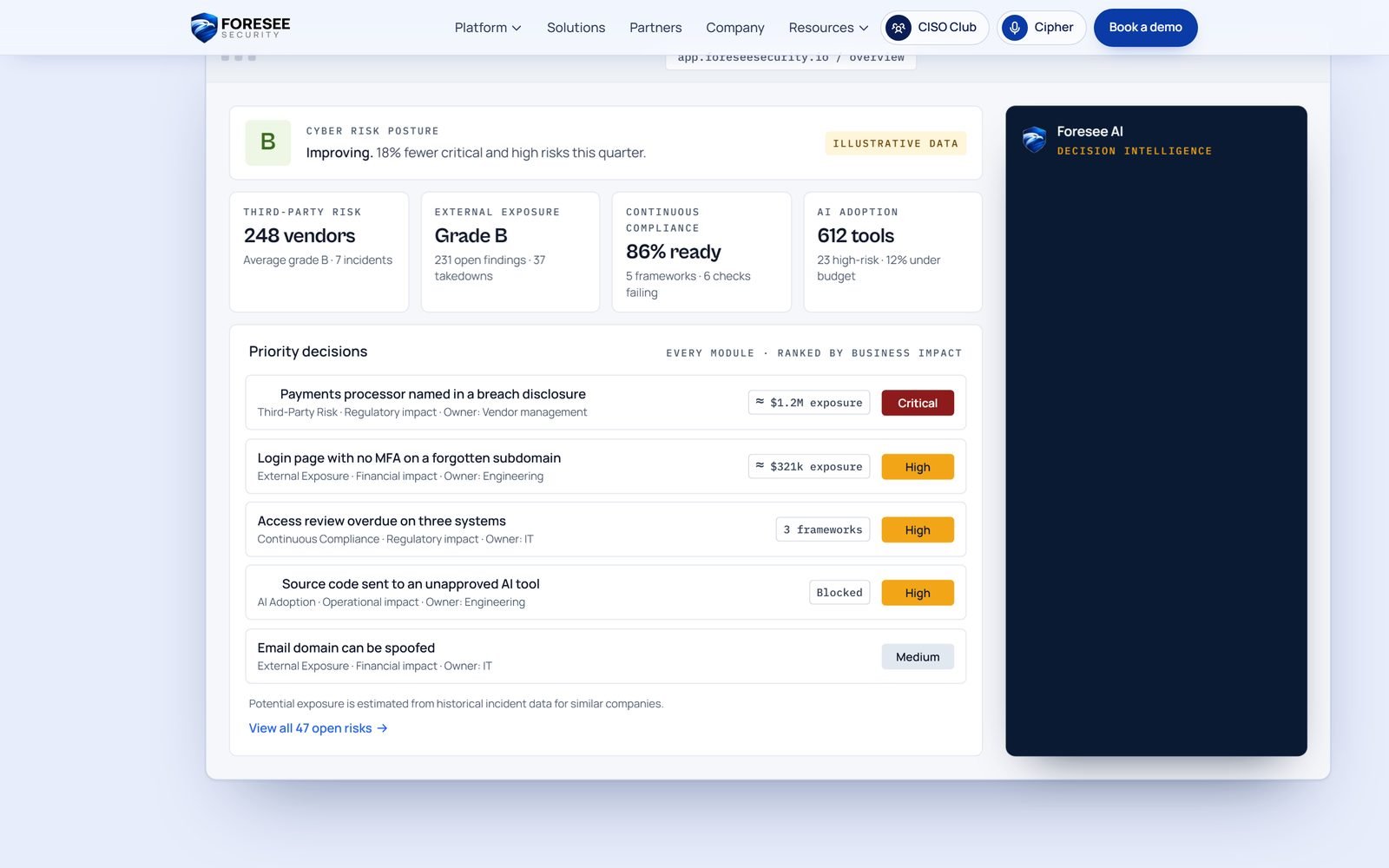
Task: Open the Payments processor breach disclosure row
Action: tap(605, 403)
